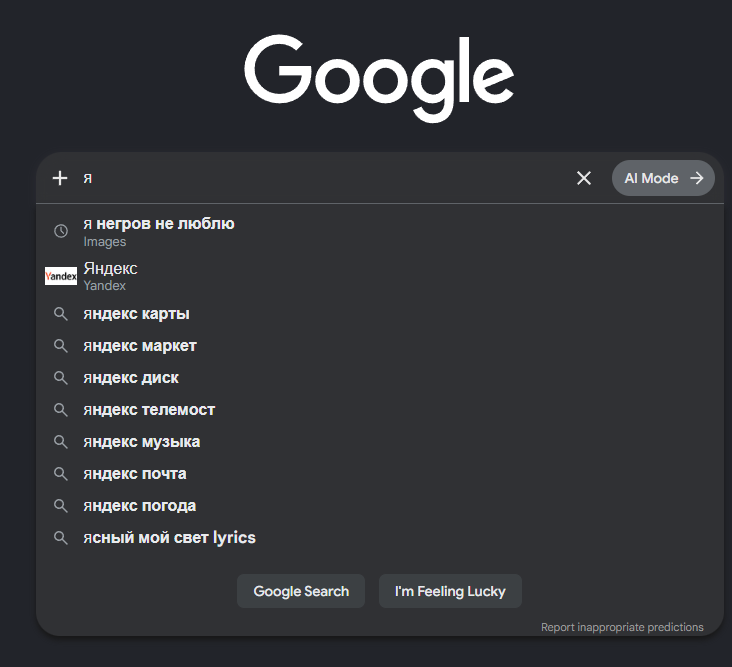Click the I'm Feeling Lucky button
This screenshot has width=732, height=667.
(x=450, y=591)
